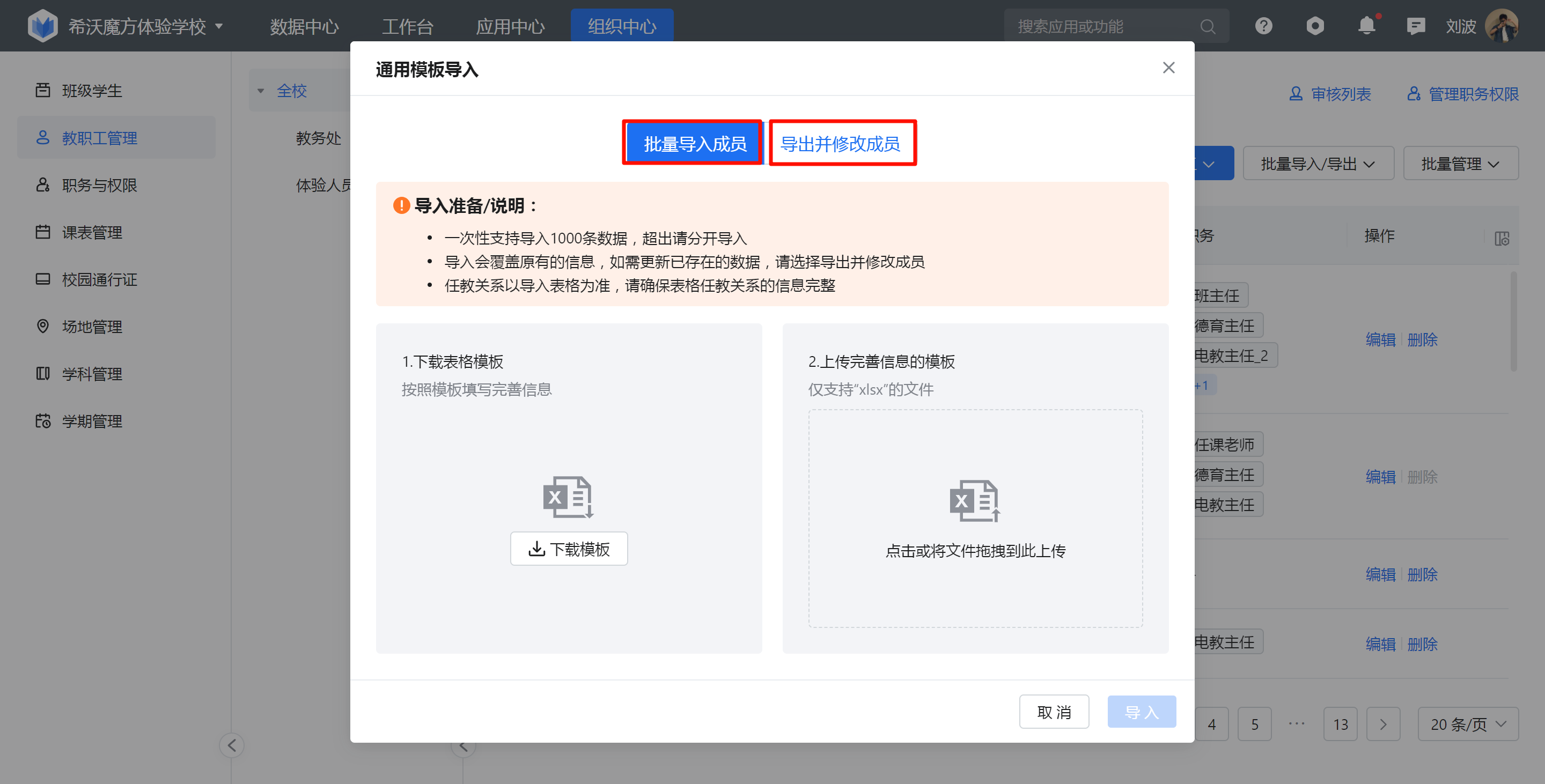Click the search magnifier icon
1545x784 pixels.
point(1208,26)
